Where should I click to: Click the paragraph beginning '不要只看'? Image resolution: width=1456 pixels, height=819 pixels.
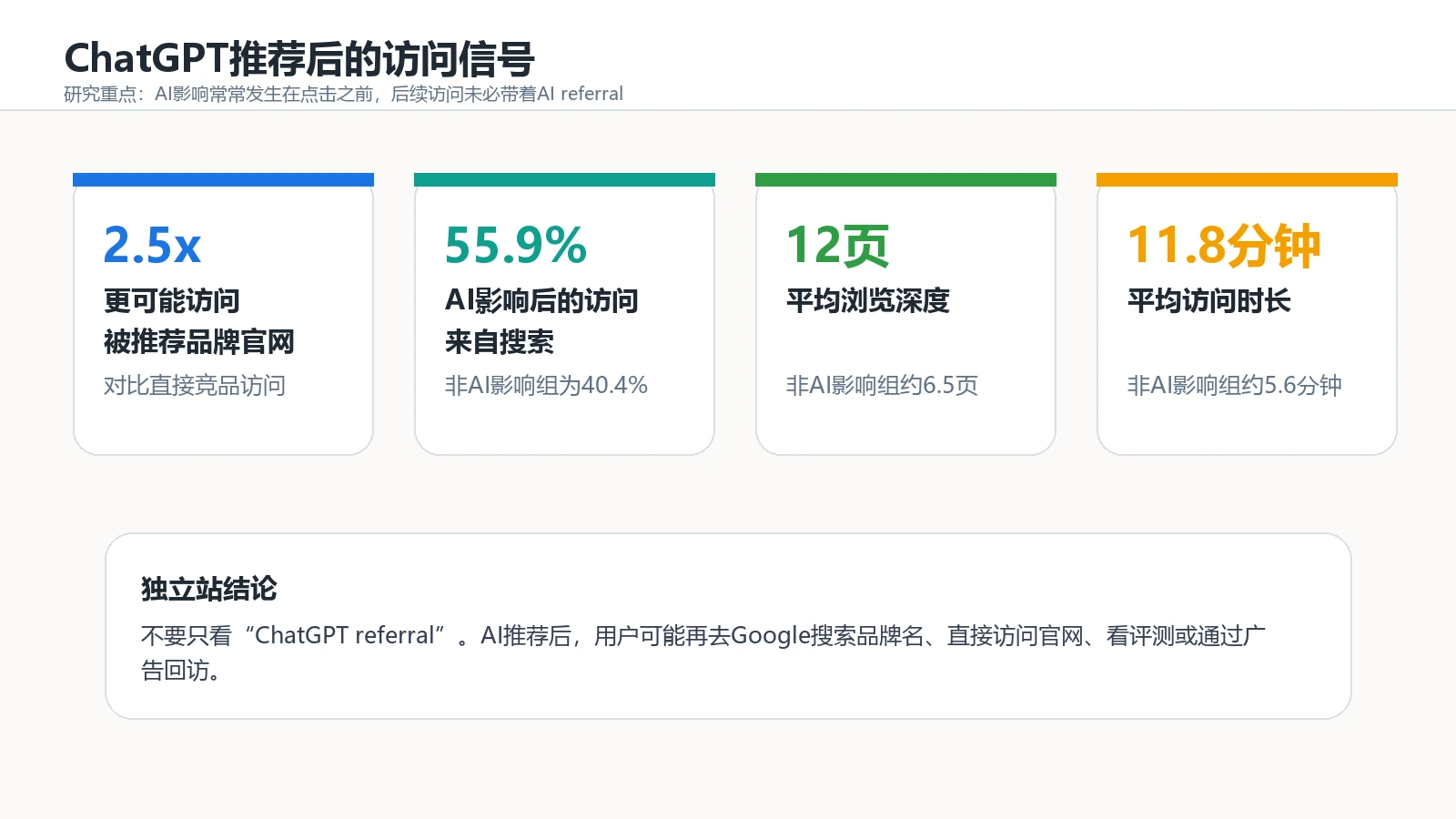(x=703, y=652)
